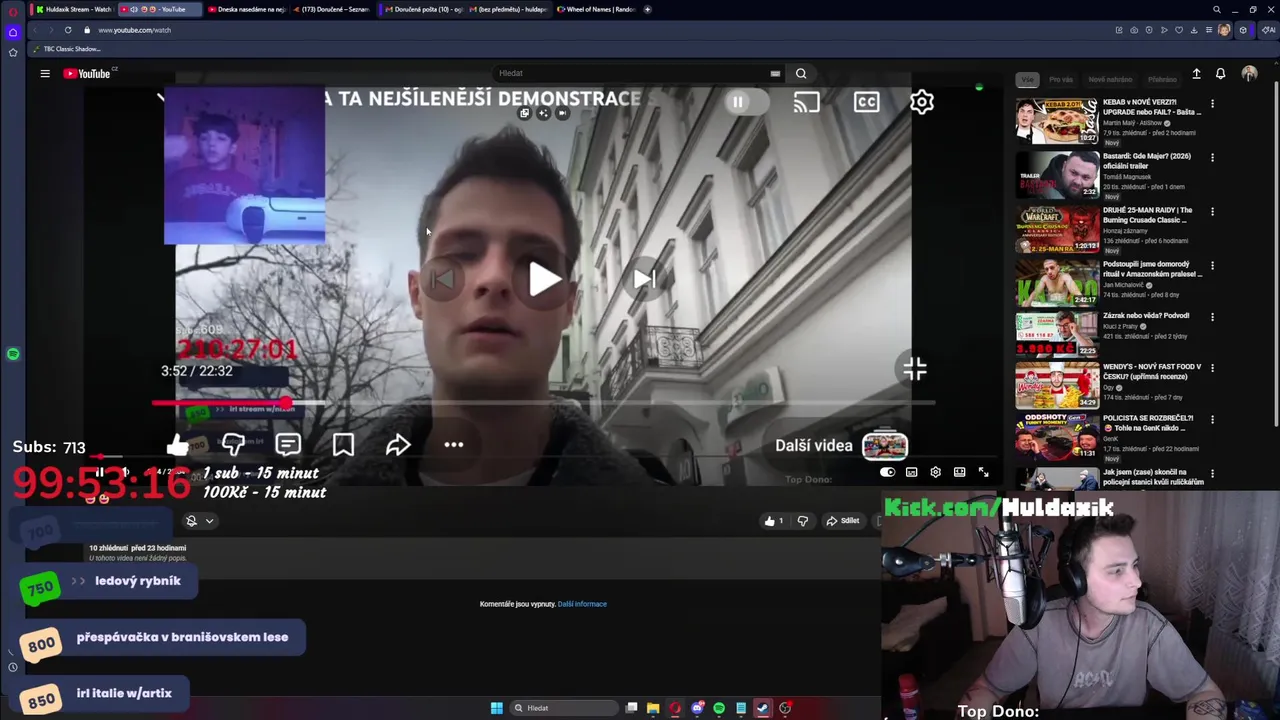The width and height of the screenshot is (1280, 720).
Task: Open the YouTube notifications bell
Action: (x=1220, y=73)
